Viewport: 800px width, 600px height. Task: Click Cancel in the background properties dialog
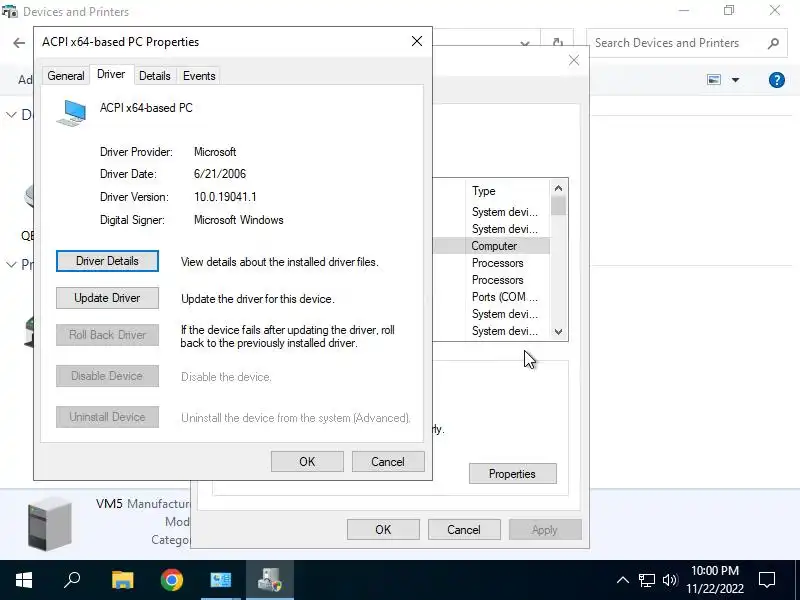pos(464,530)
